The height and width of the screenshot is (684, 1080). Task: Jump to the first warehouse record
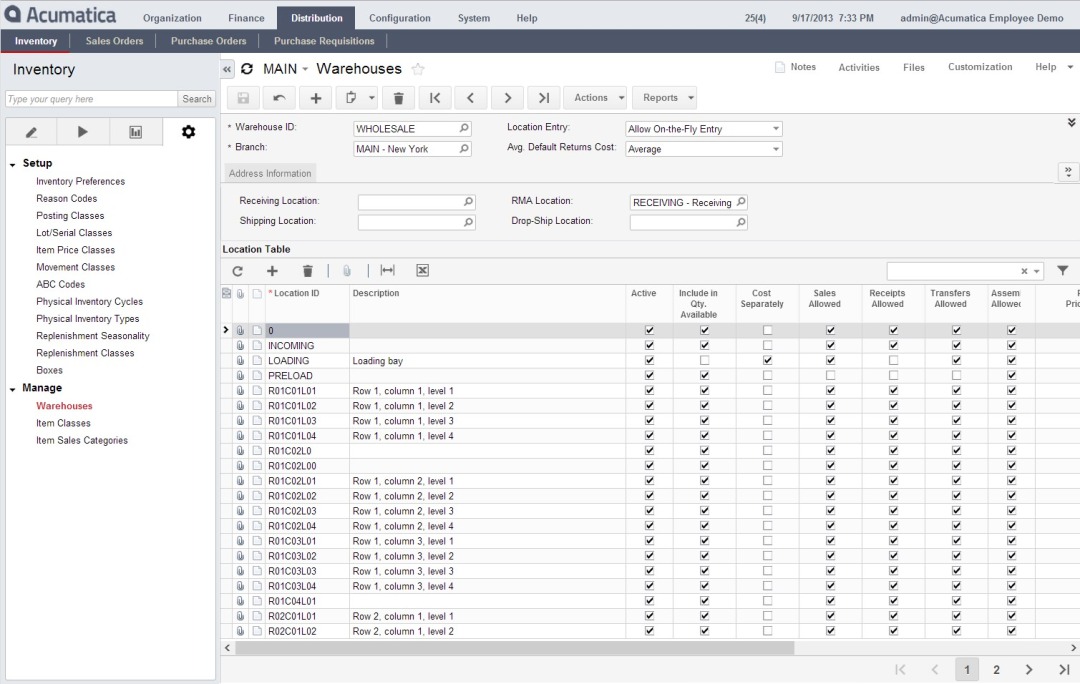pos(435,97)
